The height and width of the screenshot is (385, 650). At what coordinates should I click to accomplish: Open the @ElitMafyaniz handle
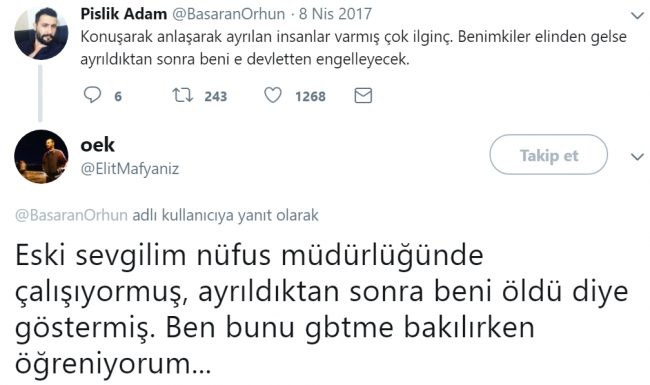130,169
